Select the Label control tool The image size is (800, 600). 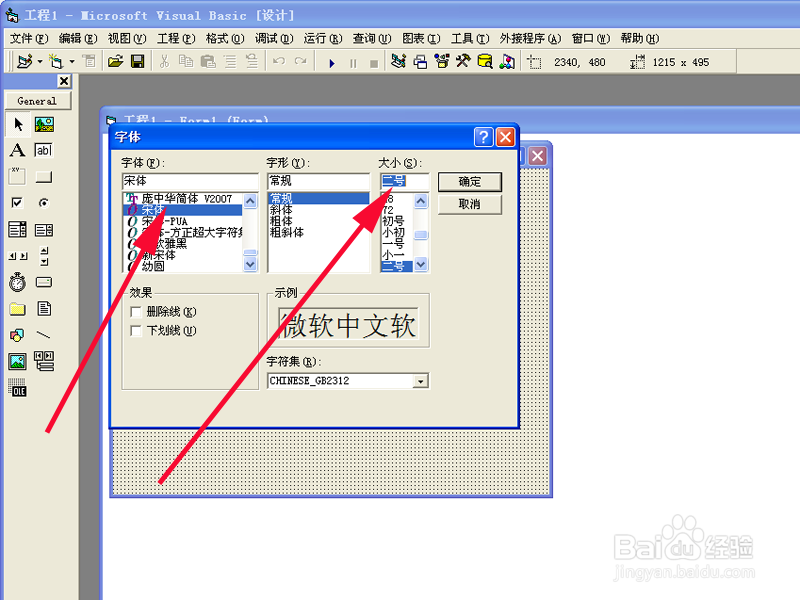coord(17,151)
